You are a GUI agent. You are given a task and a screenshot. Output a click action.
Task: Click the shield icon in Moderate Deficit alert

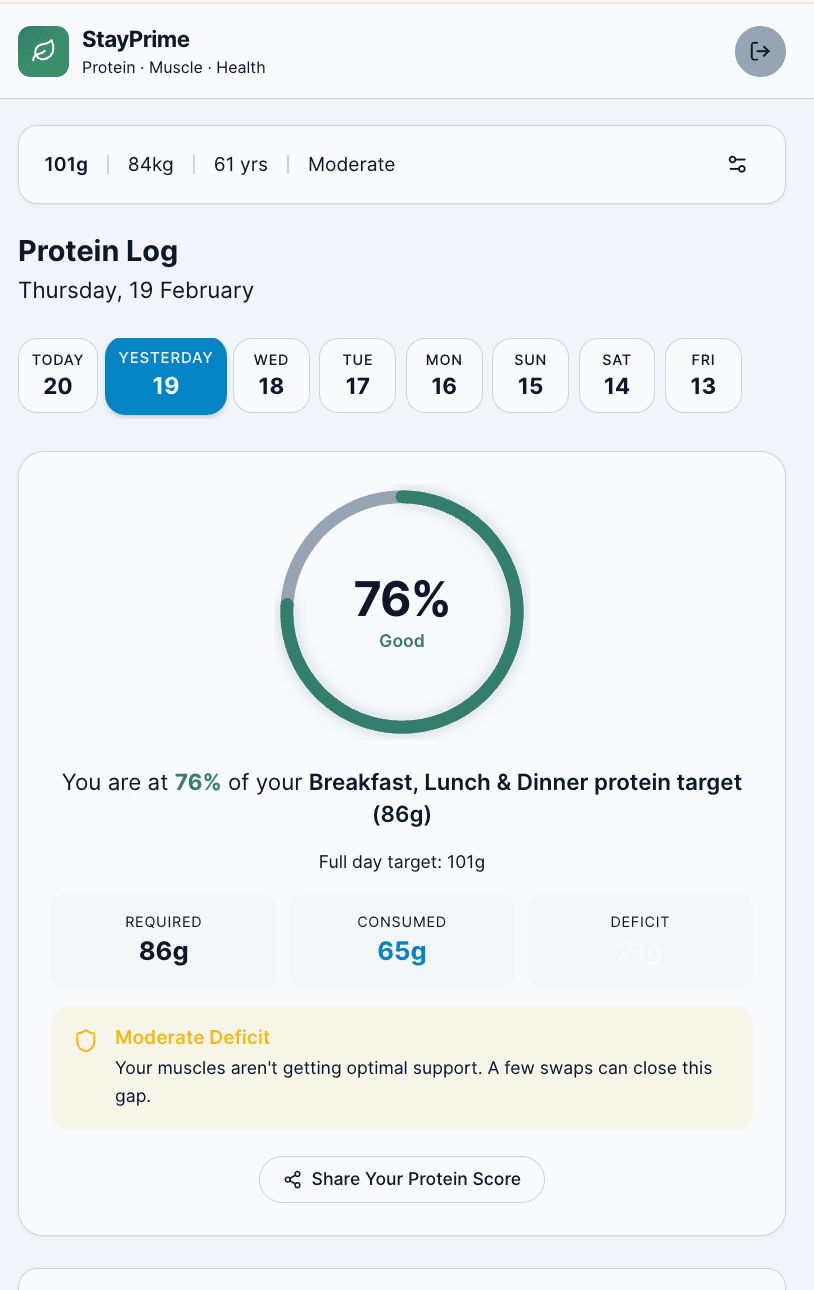85,1040
